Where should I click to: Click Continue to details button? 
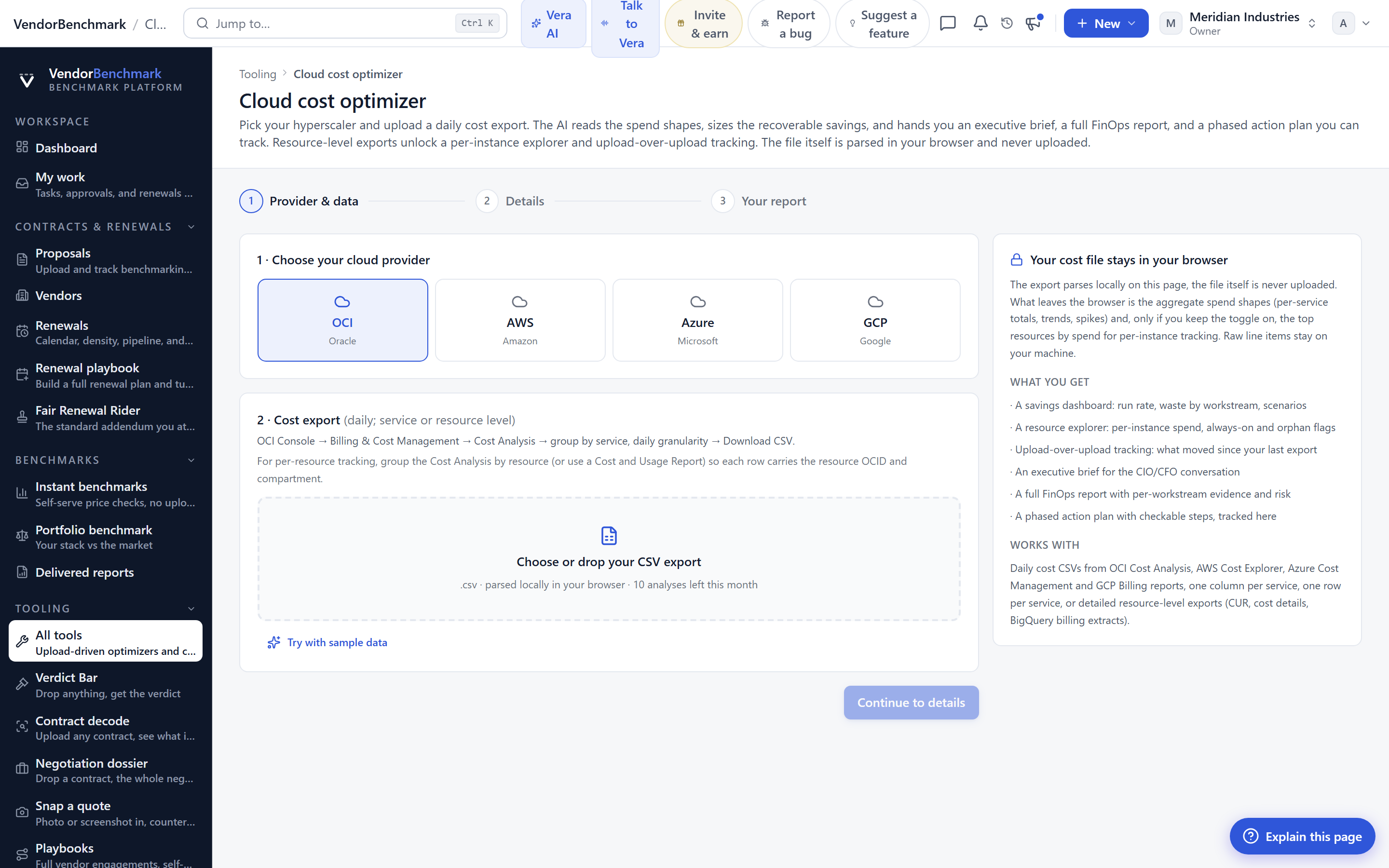pos(911,702)
